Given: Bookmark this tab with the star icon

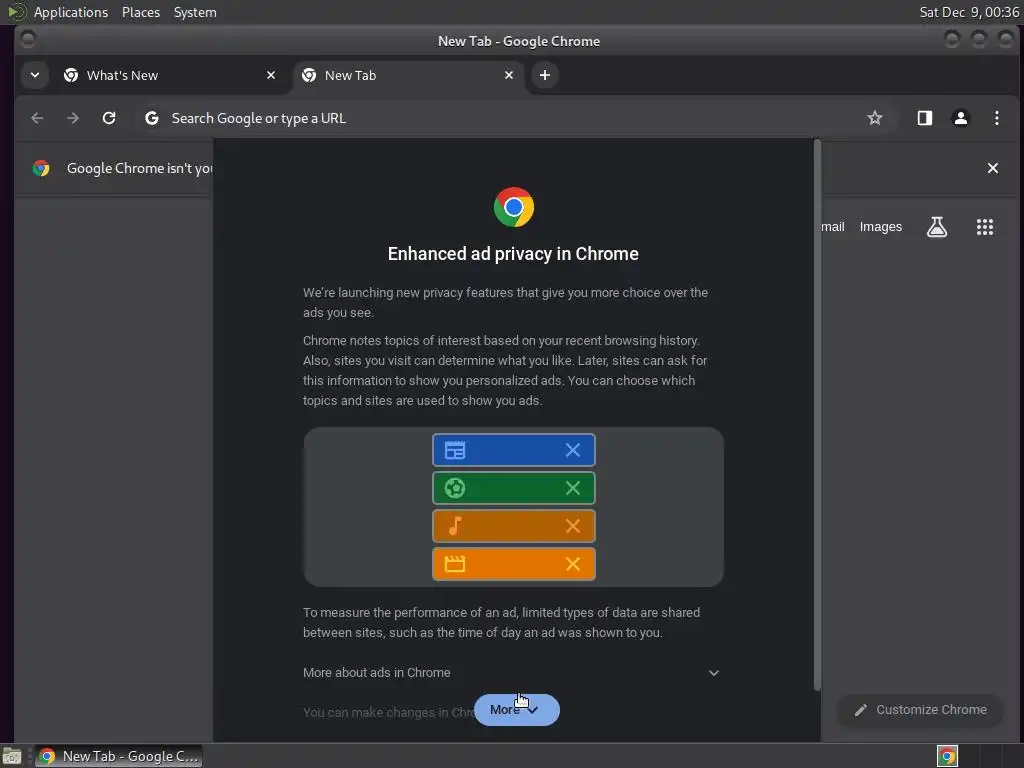Looking at the screenshot, I should coord(874,118).
